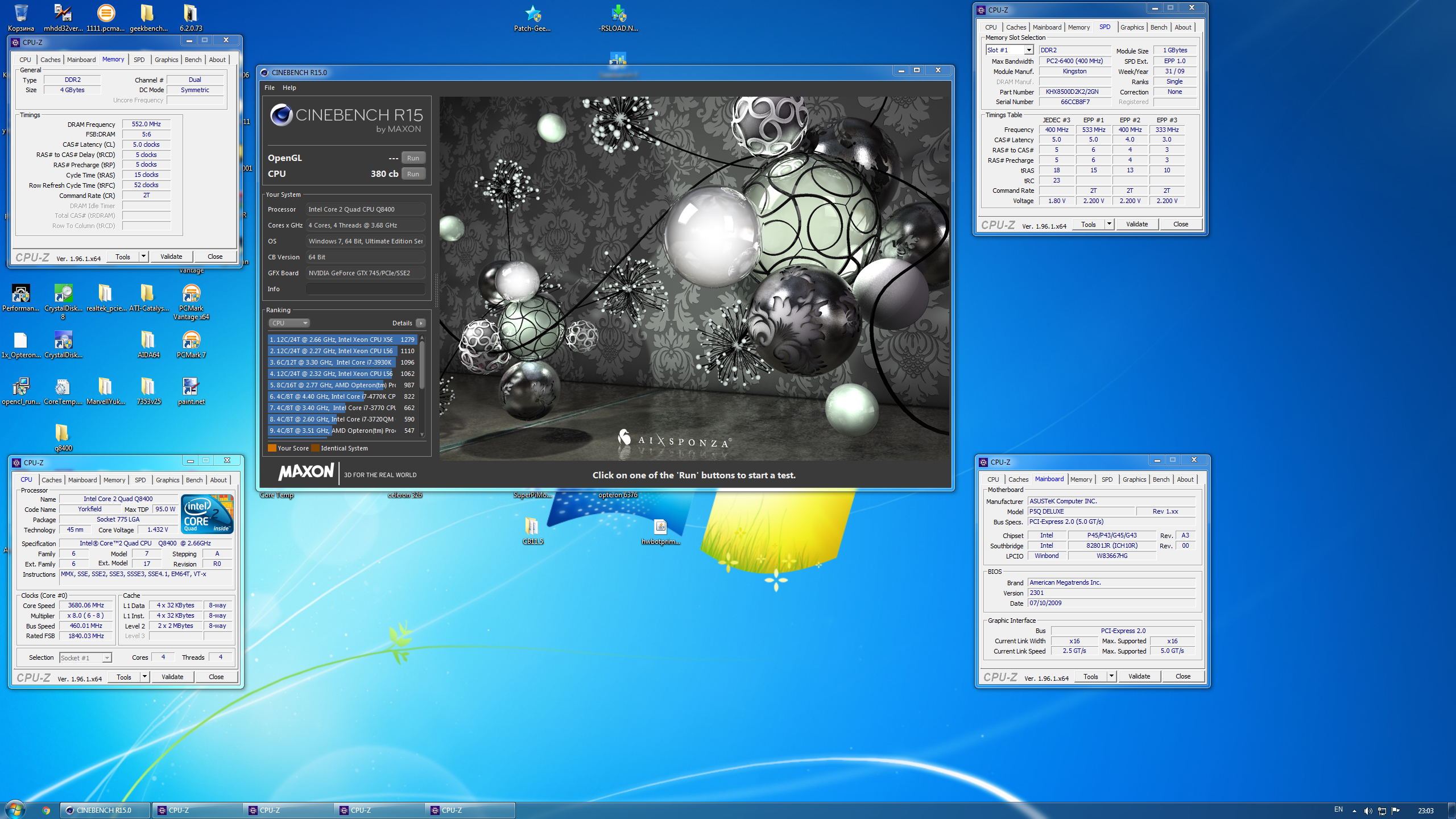Run the CPU test in Cinebench

413,174
